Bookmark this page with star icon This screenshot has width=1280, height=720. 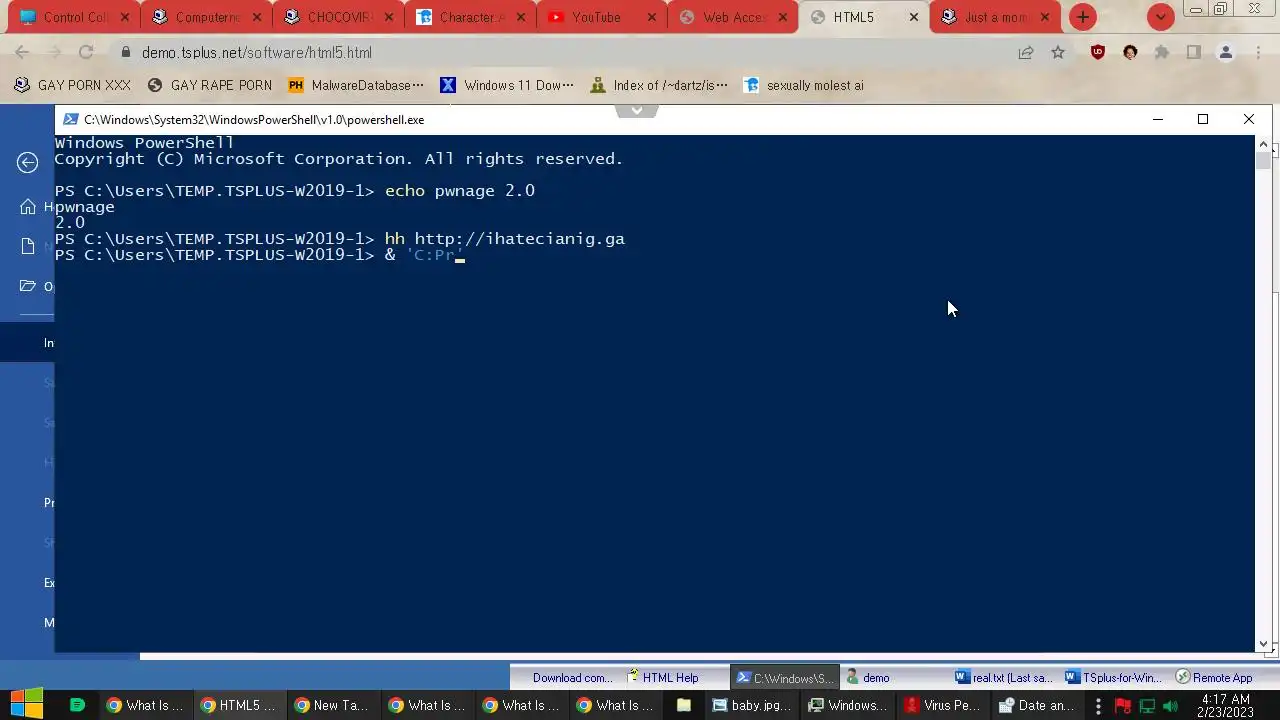point(1058,53)
